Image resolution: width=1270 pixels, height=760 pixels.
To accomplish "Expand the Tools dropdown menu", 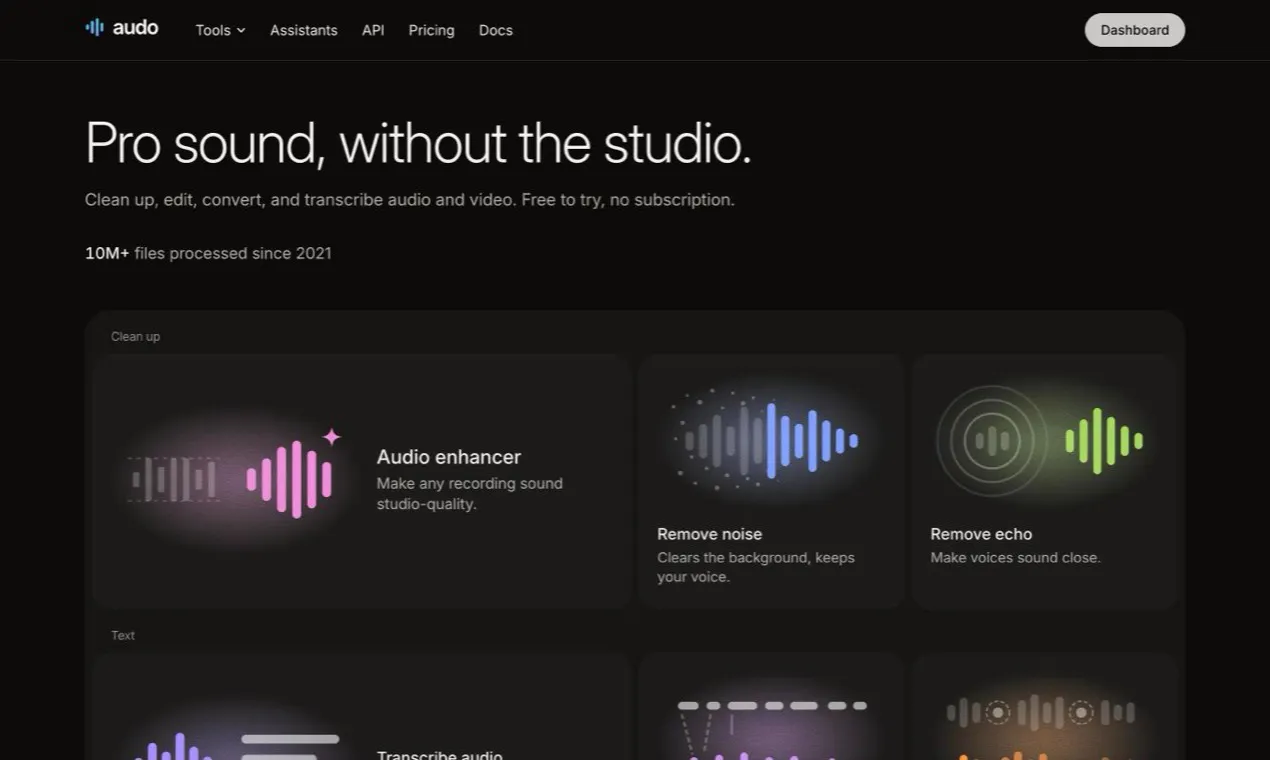I will tap(220, 30).
